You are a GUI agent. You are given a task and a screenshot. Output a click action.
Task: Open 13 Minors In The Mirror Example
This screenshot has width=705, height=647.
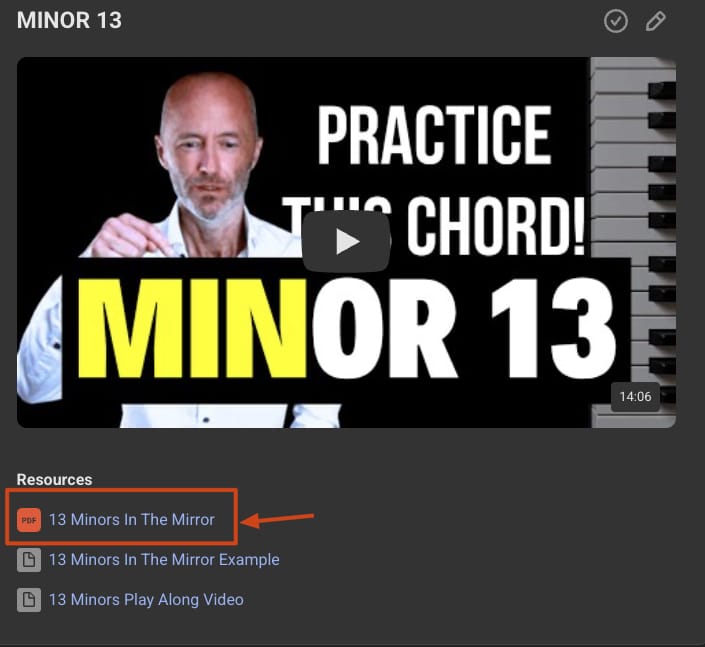pos(164,560)
